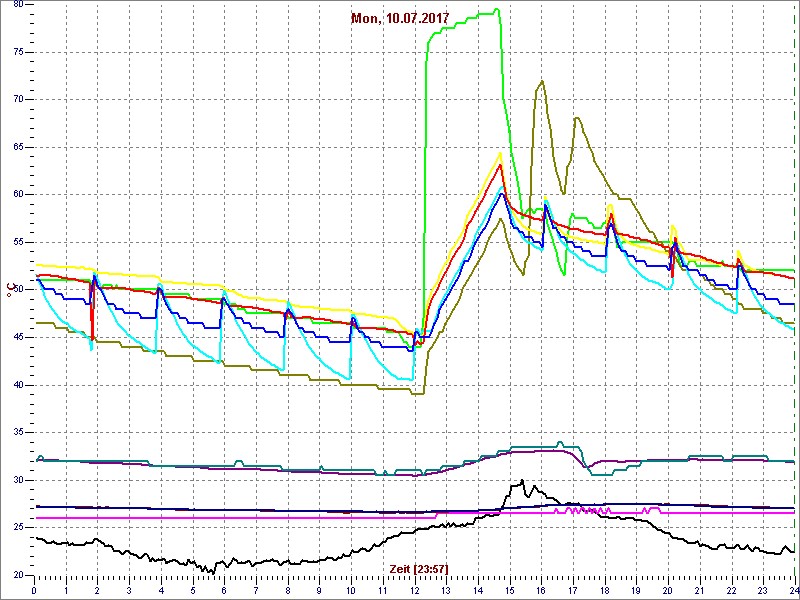Click hour 18 on the time axis

coord(605,590)
